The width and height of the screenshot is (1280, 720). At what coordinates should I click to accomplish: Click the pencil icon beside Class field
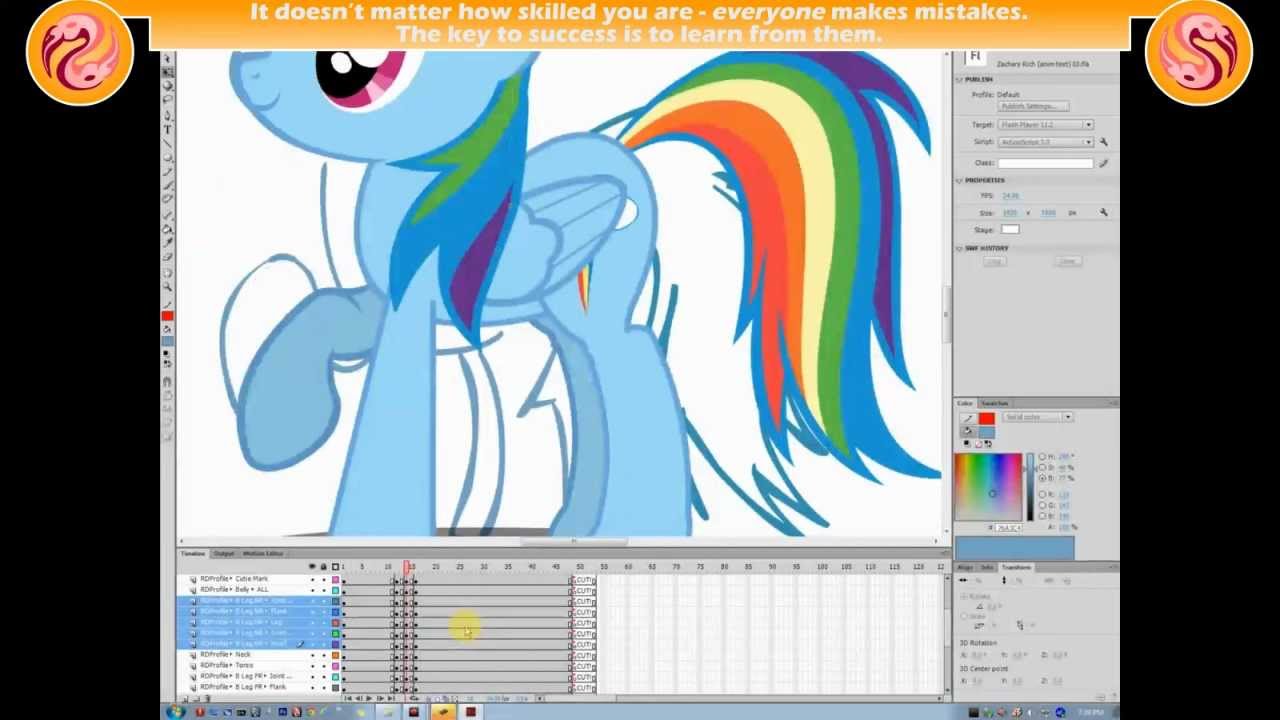coord(1103,163)
